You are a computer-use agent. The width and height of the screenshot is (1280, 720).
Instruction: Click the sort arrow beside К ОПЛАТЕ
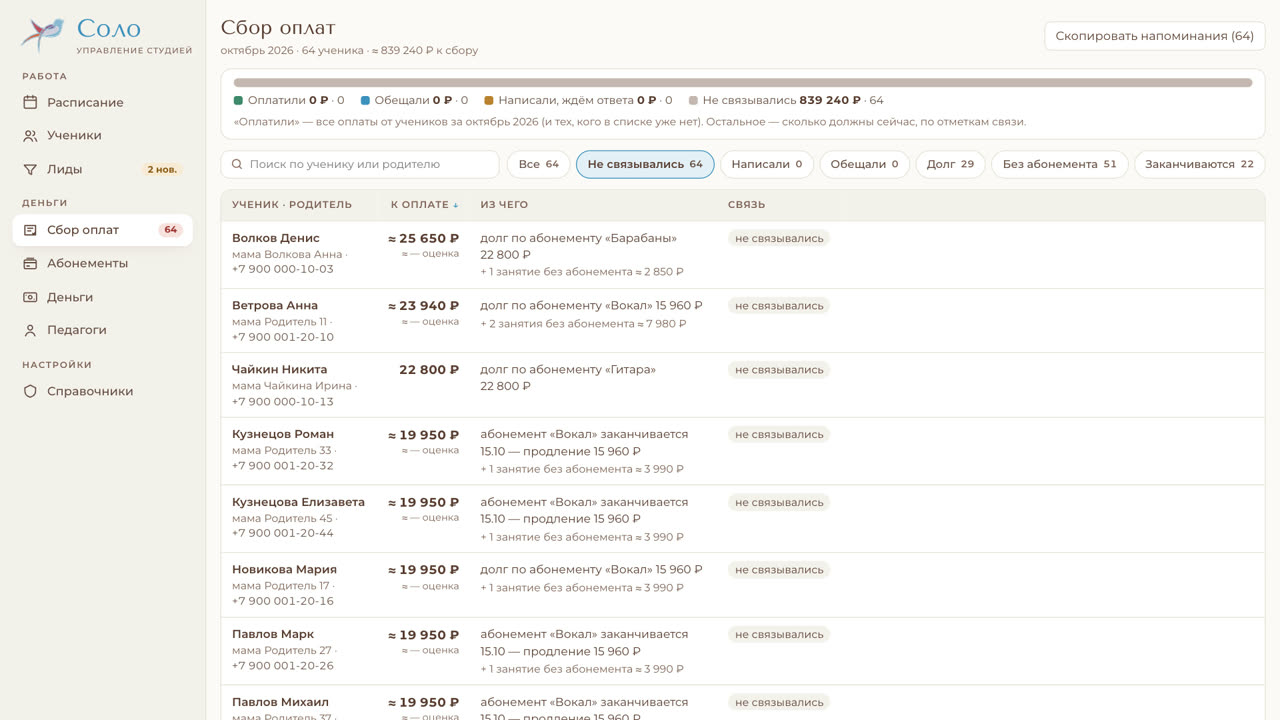click(456, 205)
